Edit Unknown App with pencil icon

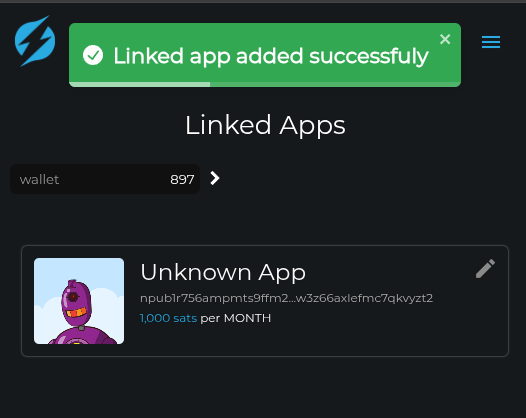pyautogui.click(x=485, y=268)
